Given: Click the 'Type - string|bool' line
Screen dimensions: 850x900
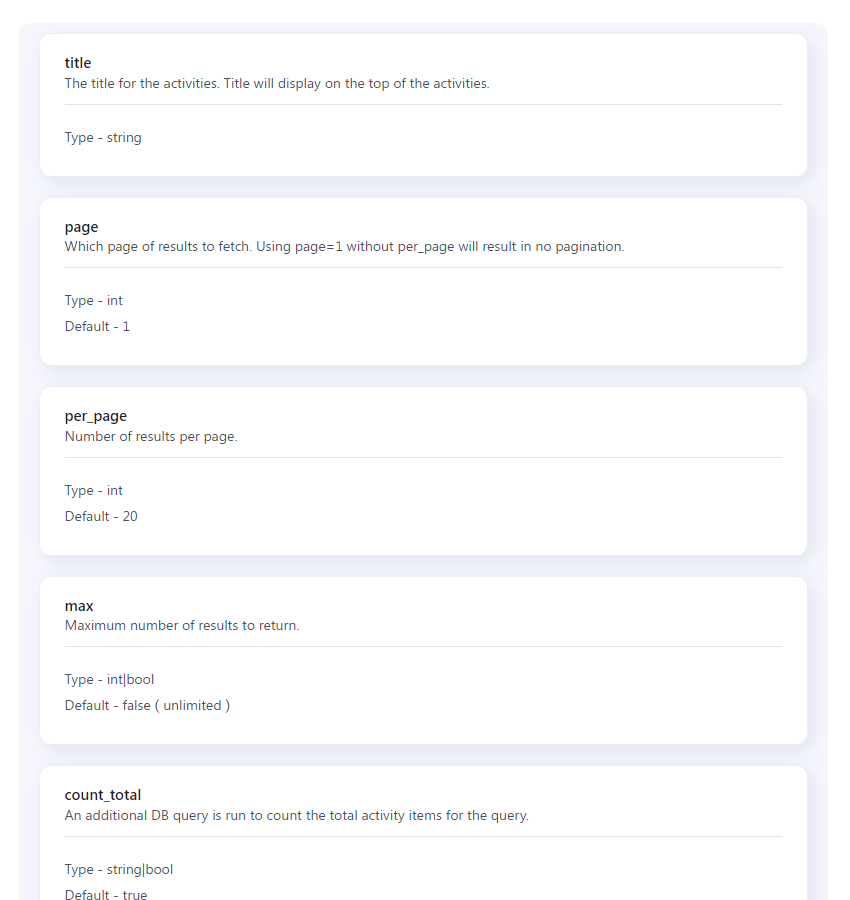Looking at the screenshot, I should point(119,870).
